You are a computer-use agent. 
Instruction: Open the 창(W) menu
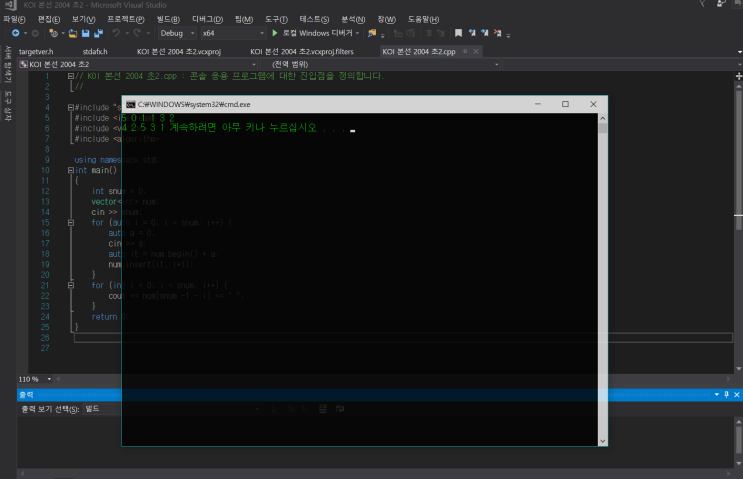click(x=387, y=19)
